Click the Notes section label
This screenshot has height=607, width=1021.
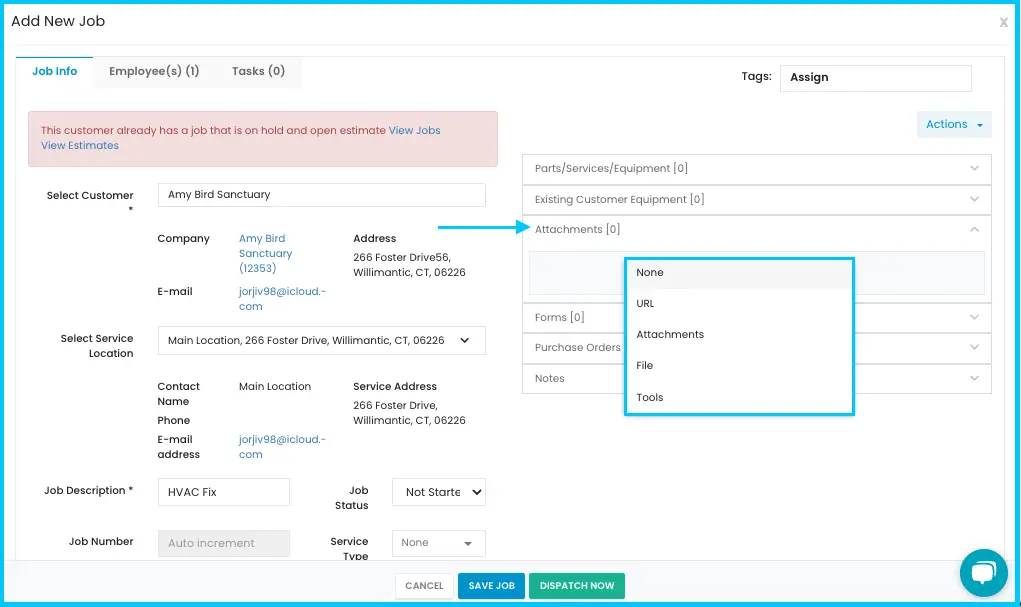tap(550, 378)
